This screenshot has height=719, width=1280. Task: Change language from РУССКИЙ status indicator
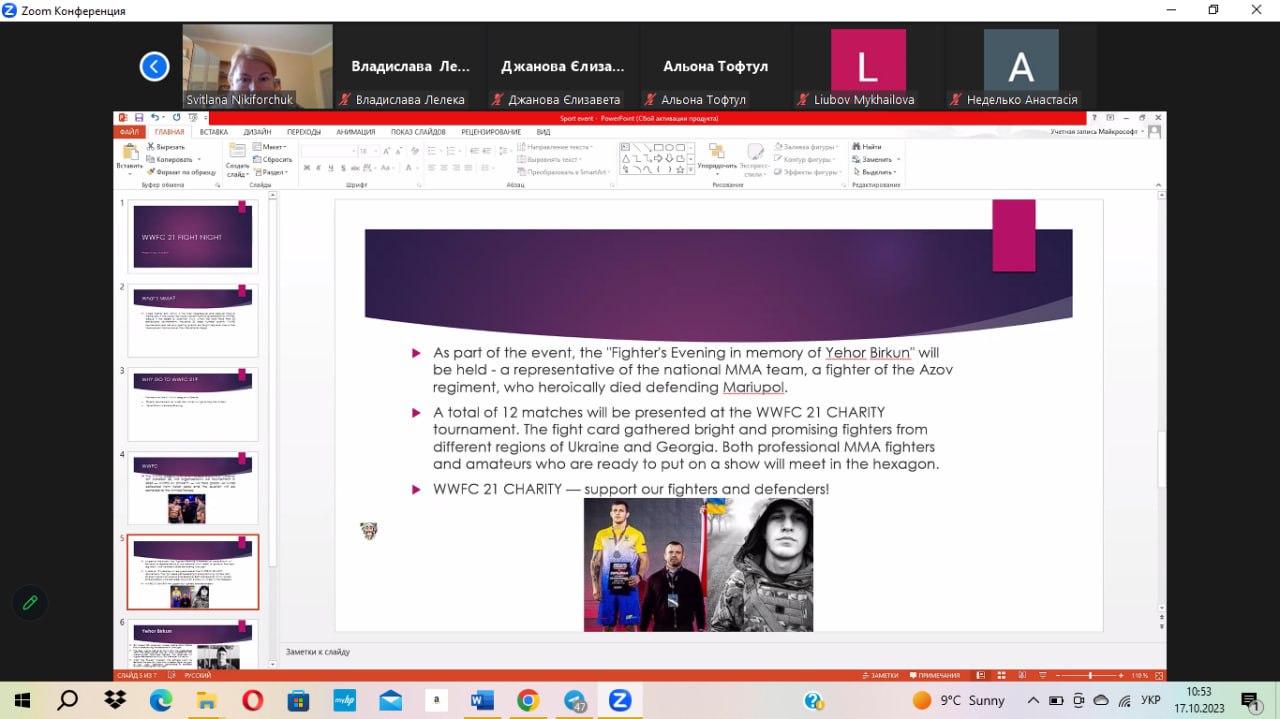(x=198, y=676)
